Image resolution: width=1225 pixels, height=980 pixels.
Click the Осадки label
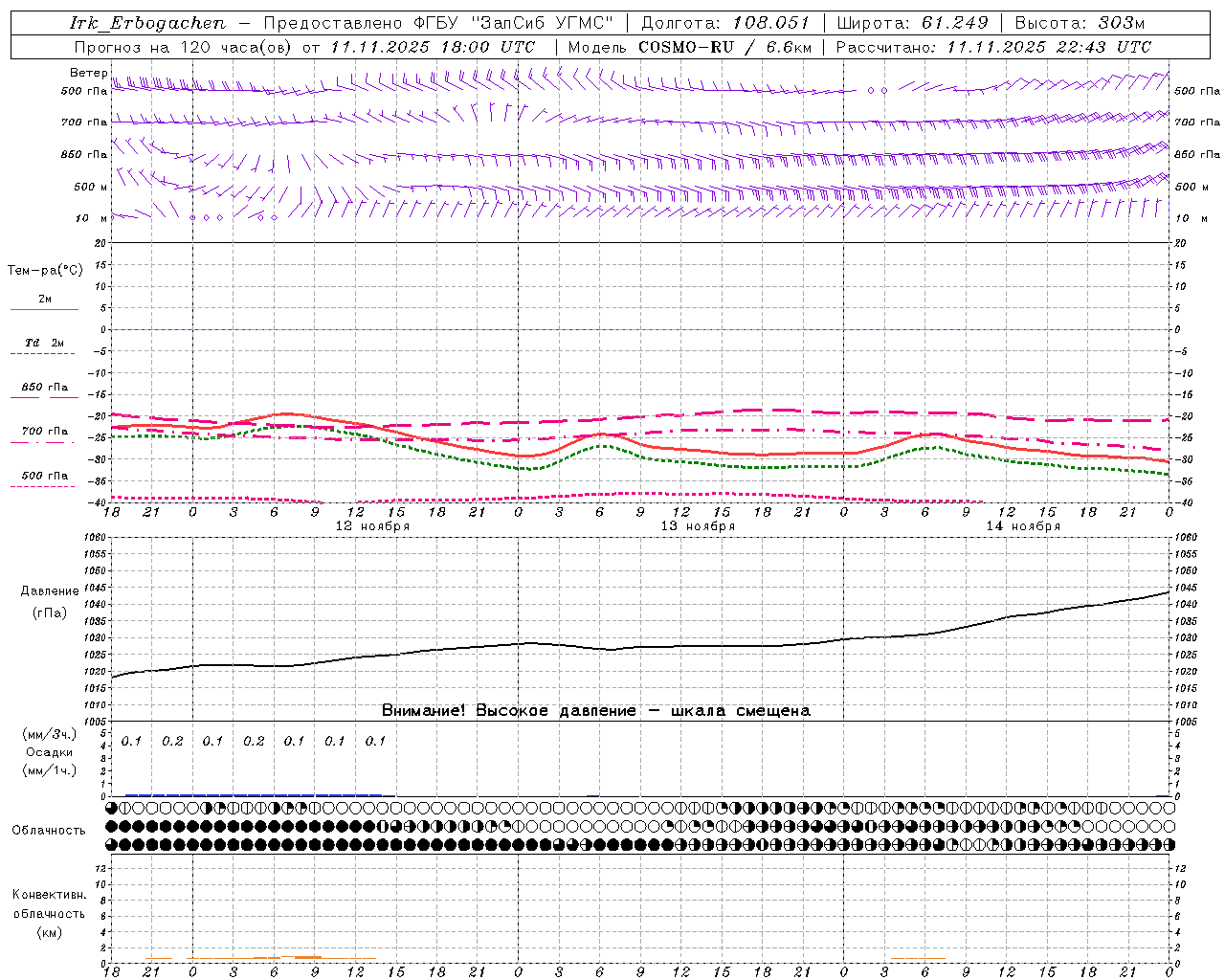(x=50, y=752)
